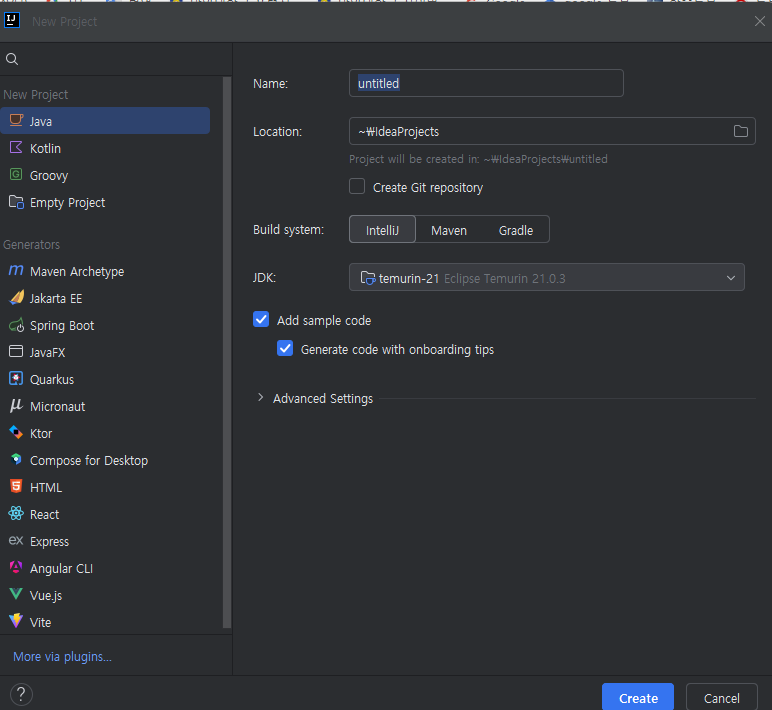Viewport: 772px width, 710px height.
Task: Click the Cancel button
Action: (x=722, y=697)
